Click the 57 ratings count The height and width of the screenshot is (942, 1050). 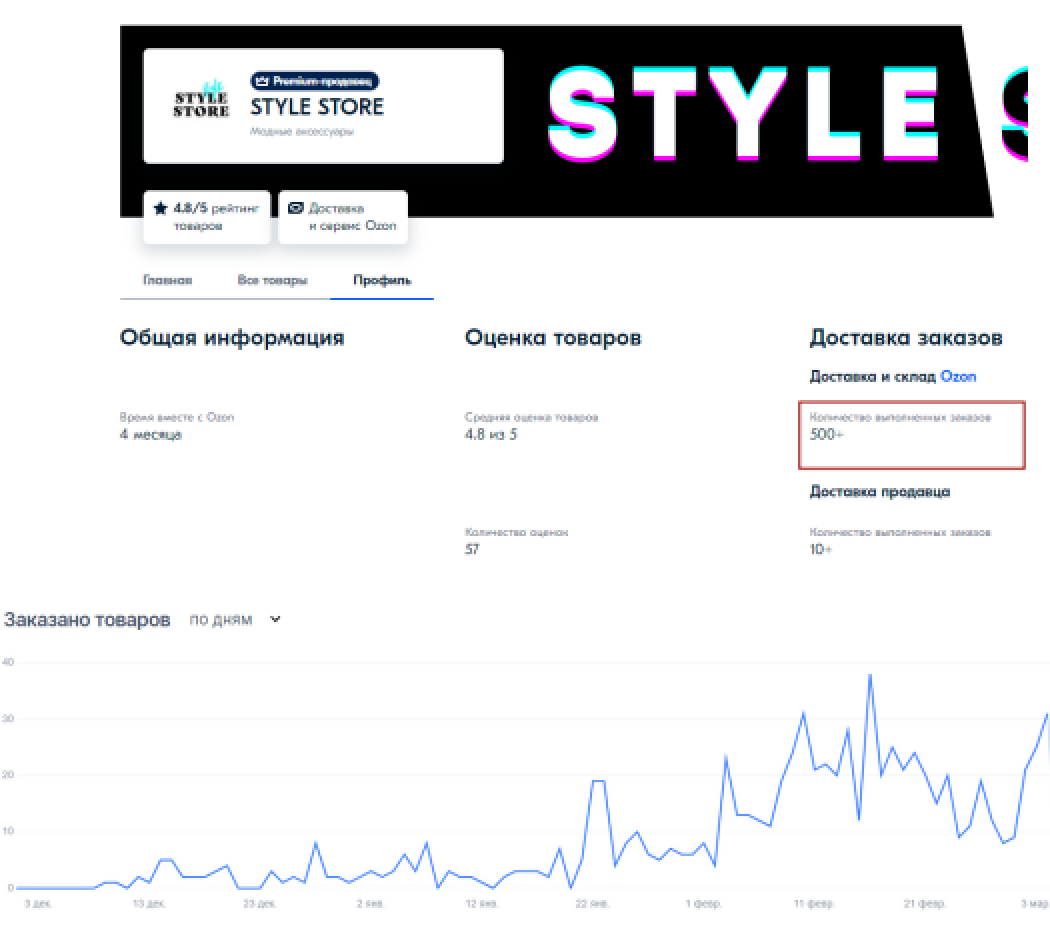pyautogui.click(x=472, y=549)
